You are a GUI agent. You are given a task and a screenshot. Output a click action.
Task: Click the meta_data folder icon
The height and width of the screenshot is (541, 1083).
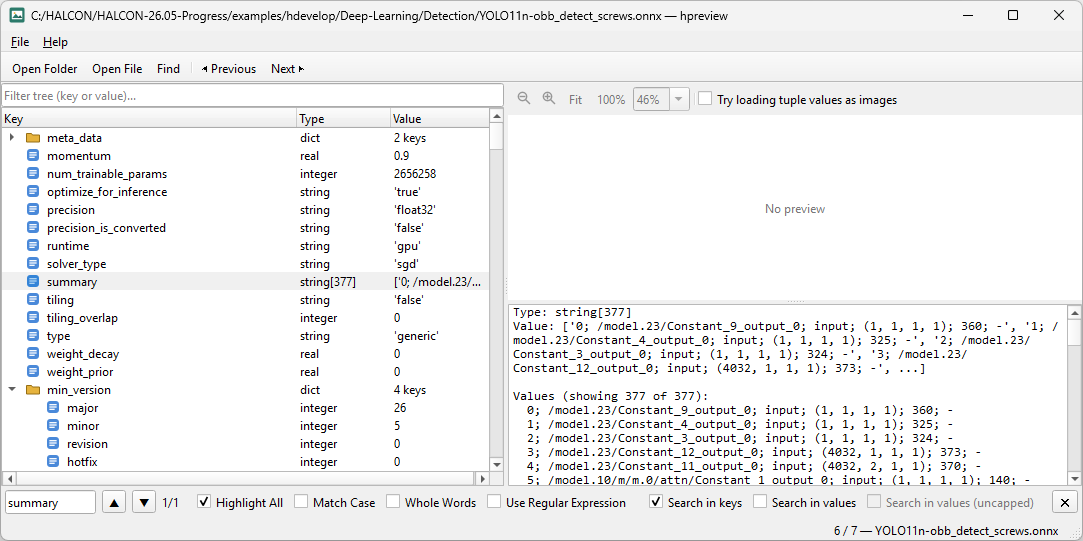33,138
